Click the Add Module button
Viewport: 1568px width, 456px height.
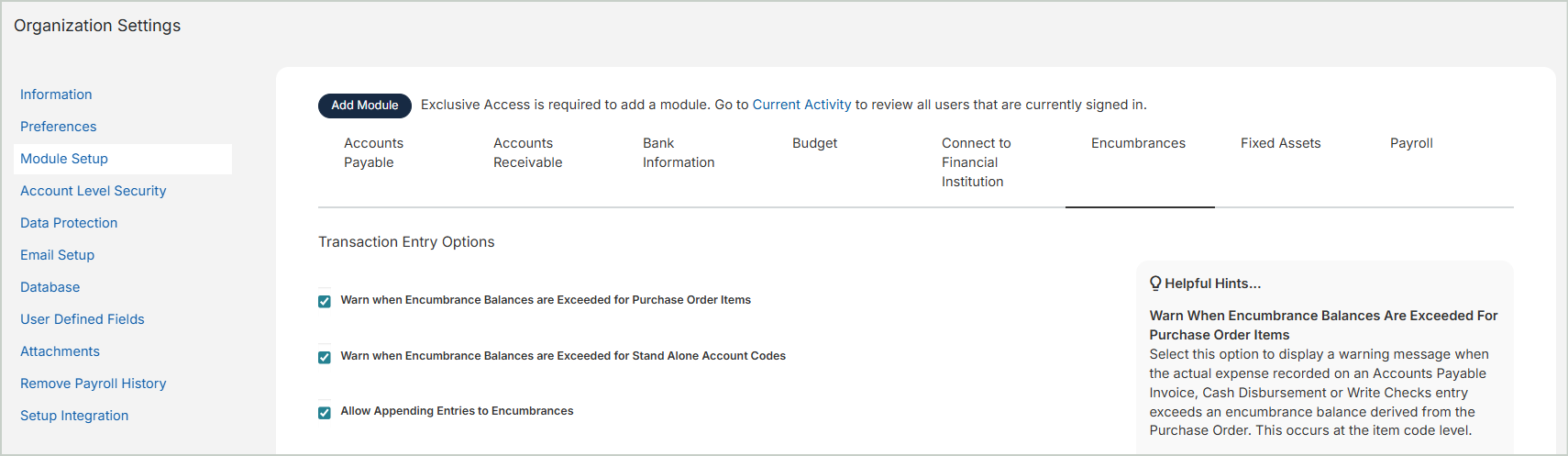364,106
